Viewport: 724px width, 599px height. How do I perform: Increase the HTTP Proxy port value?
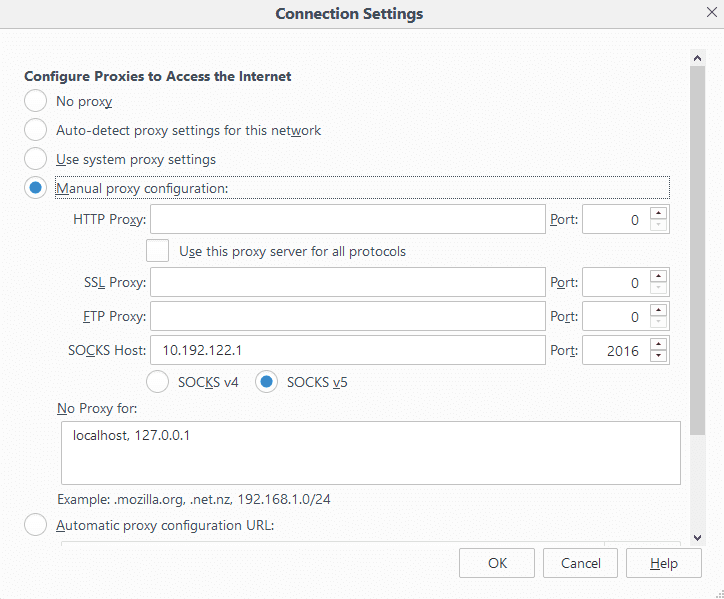pyautogui.click(x=658, y=212)
